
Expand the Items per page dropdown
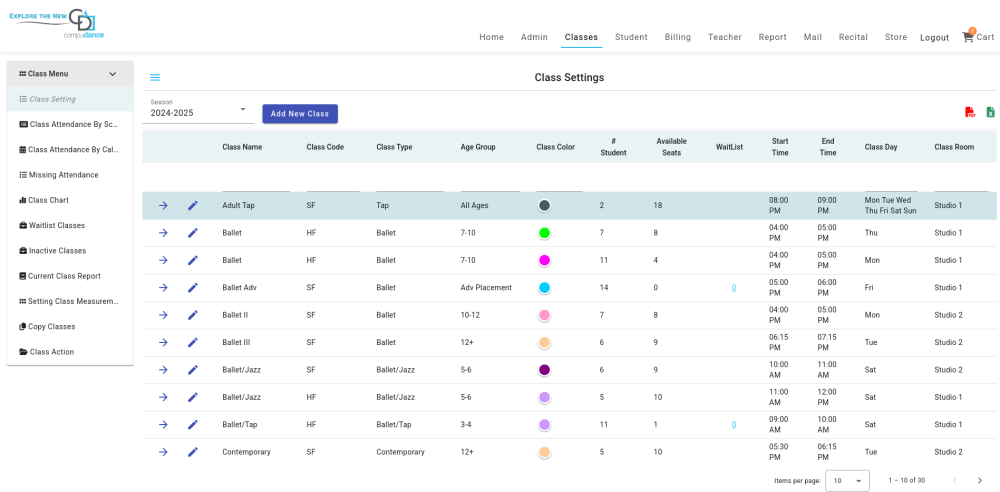coord(846,481)
